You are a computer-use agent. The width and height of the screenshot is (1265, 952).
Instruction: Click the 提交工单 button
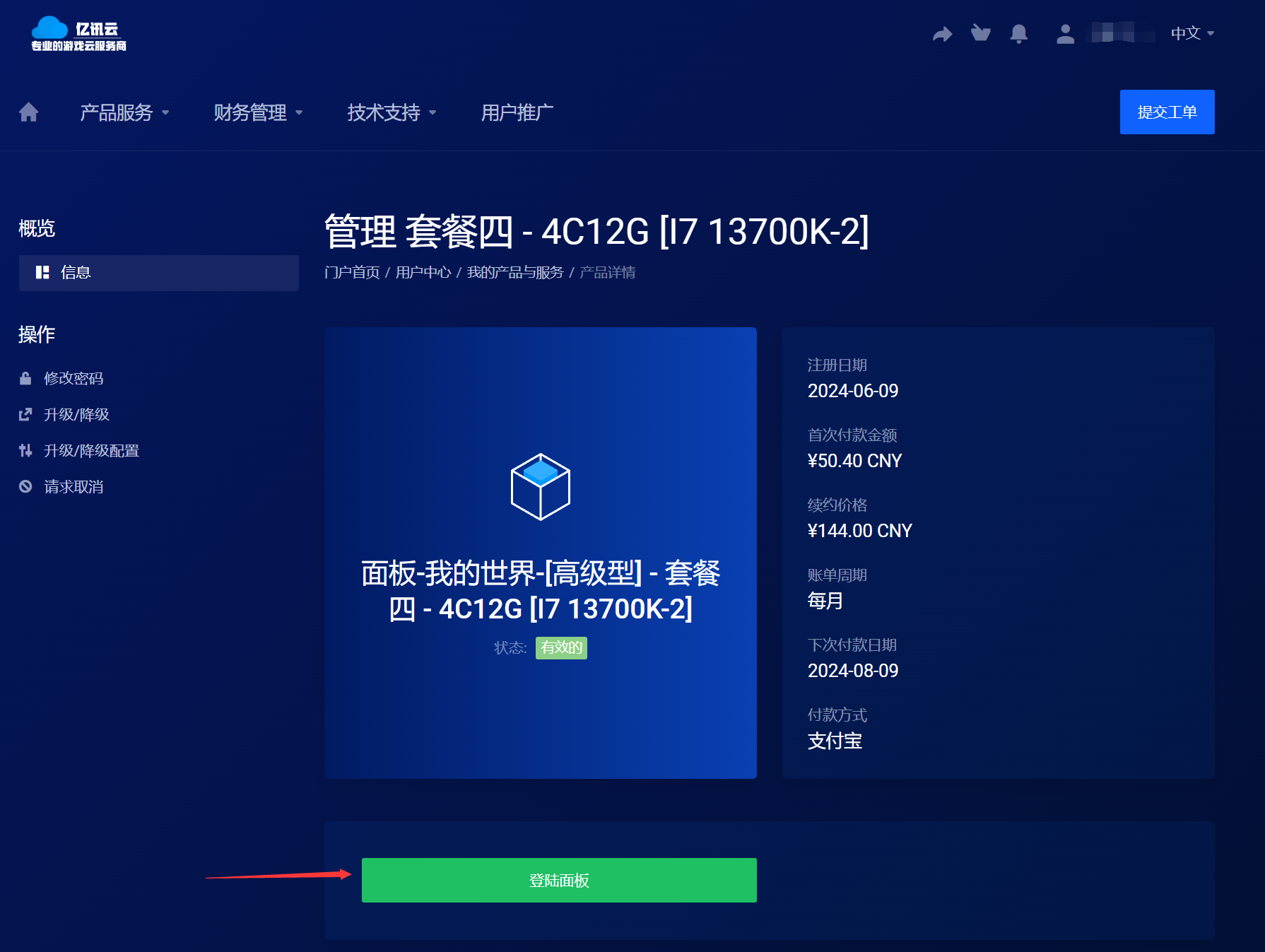pyautogui.click(x=1167, y=112)
